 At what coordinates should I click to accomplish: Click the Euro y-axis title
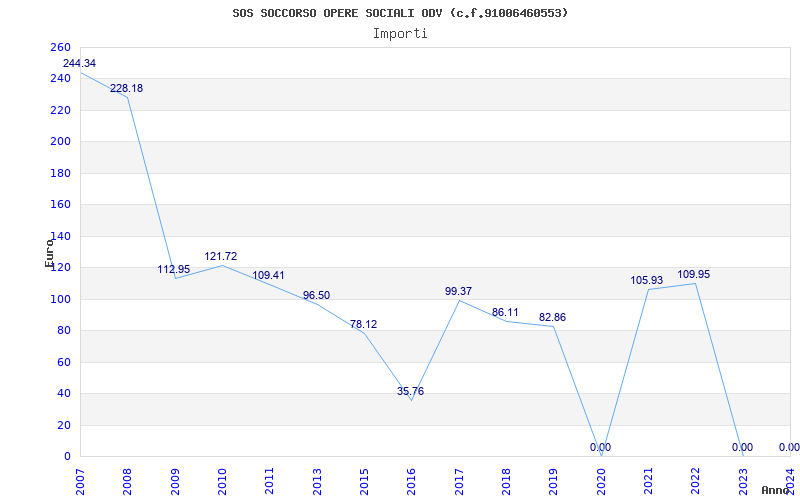[x=49, y=254]
